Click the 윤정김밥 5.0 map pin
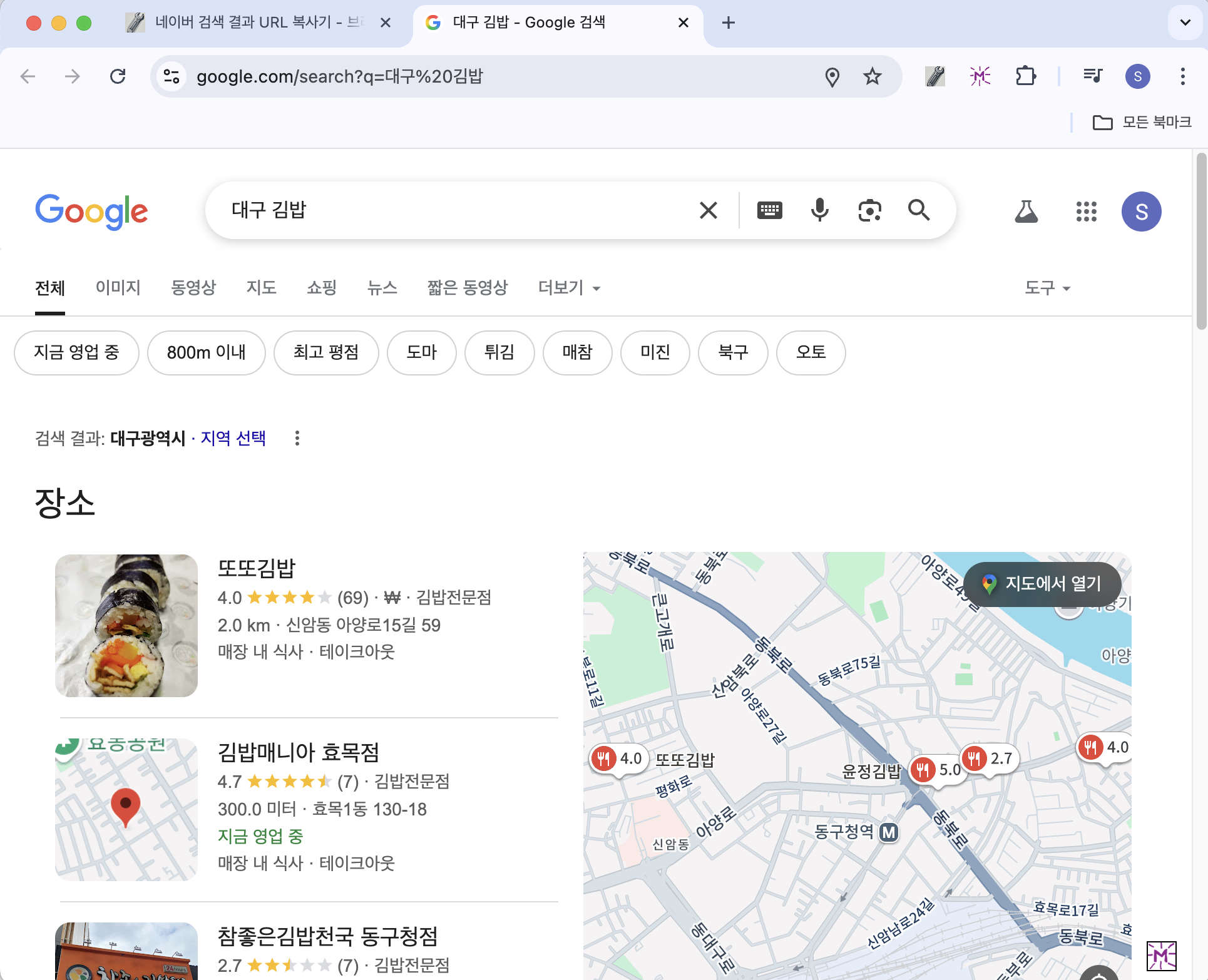This screenshot has height=980, width=1208. [937, 770]
